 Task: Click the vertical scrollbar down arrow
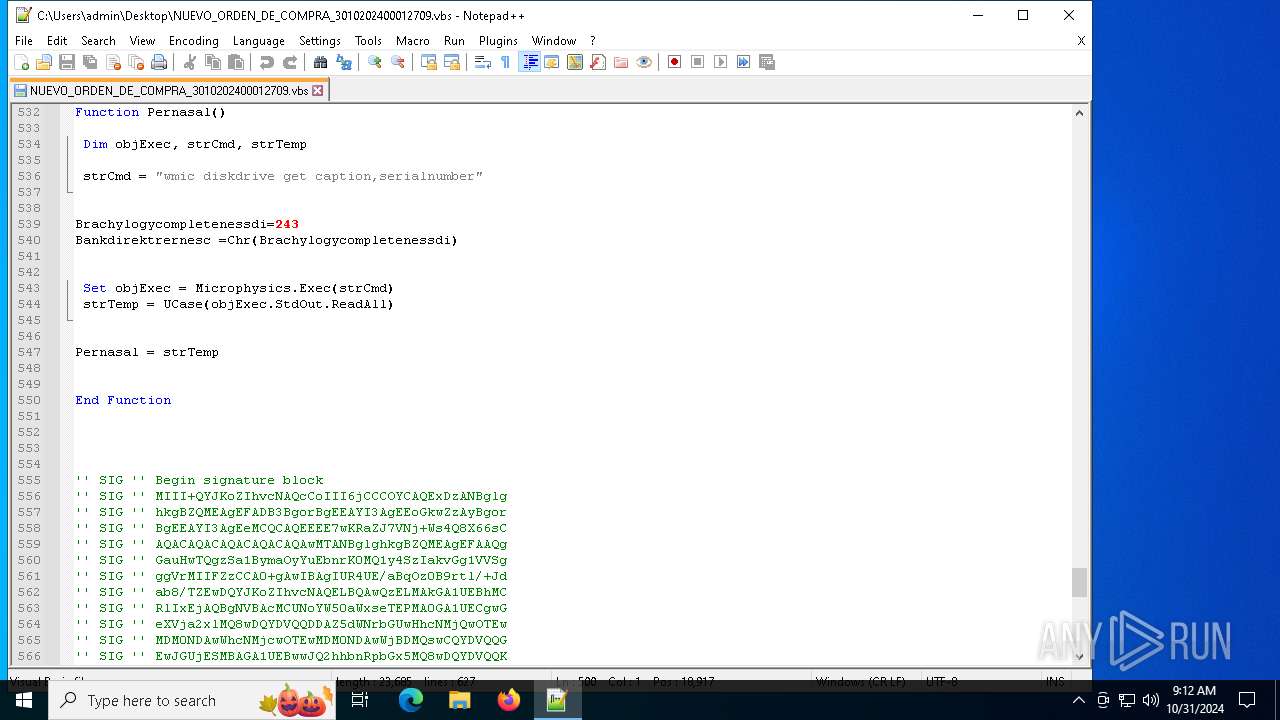(1079, 656)
